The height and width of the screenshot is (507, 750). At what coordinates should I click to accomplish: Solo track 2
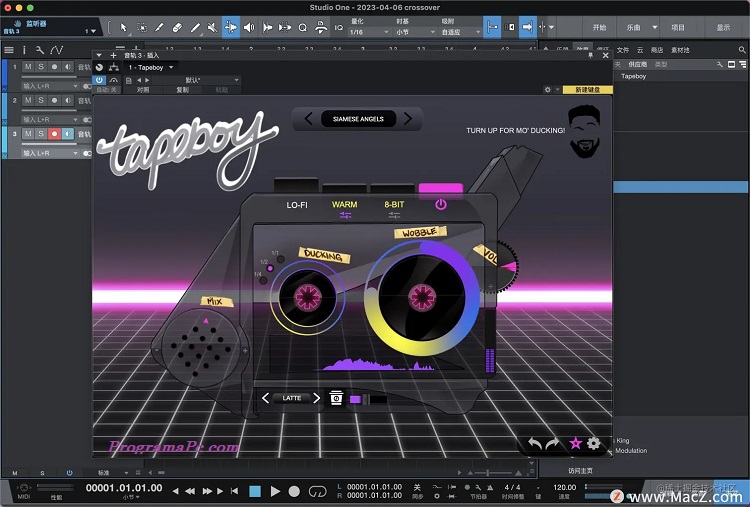tap(41, 100)
